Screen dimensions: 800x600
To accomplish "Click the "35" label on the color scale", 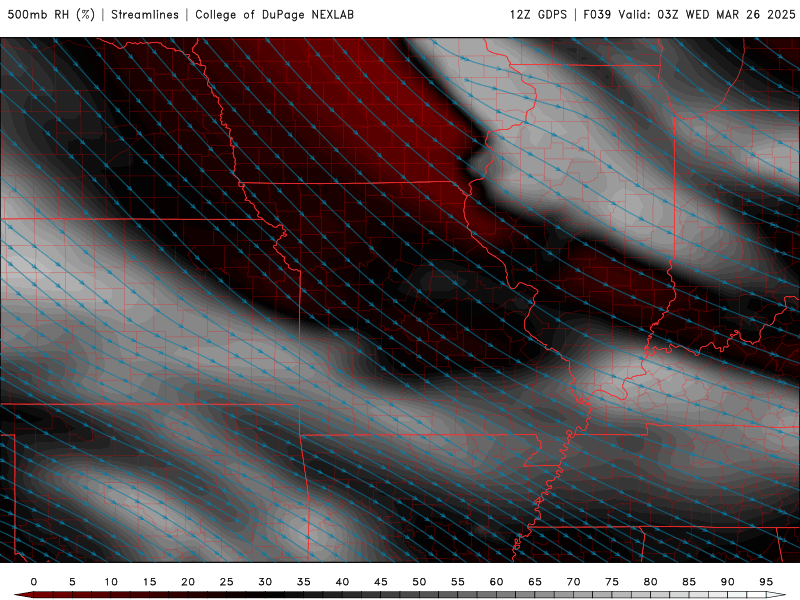I will (304, 582).
